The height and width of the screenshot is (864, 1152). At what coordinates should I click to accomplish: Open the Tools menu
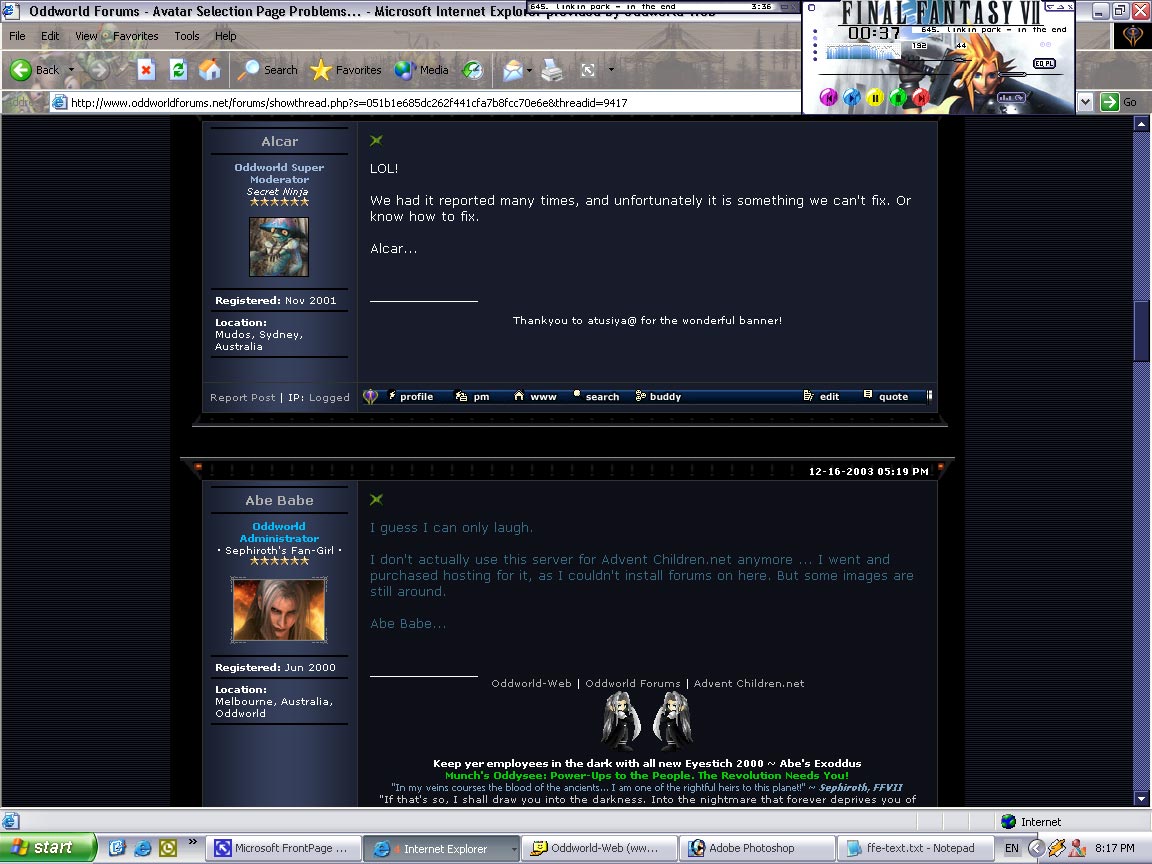(187, 36)
